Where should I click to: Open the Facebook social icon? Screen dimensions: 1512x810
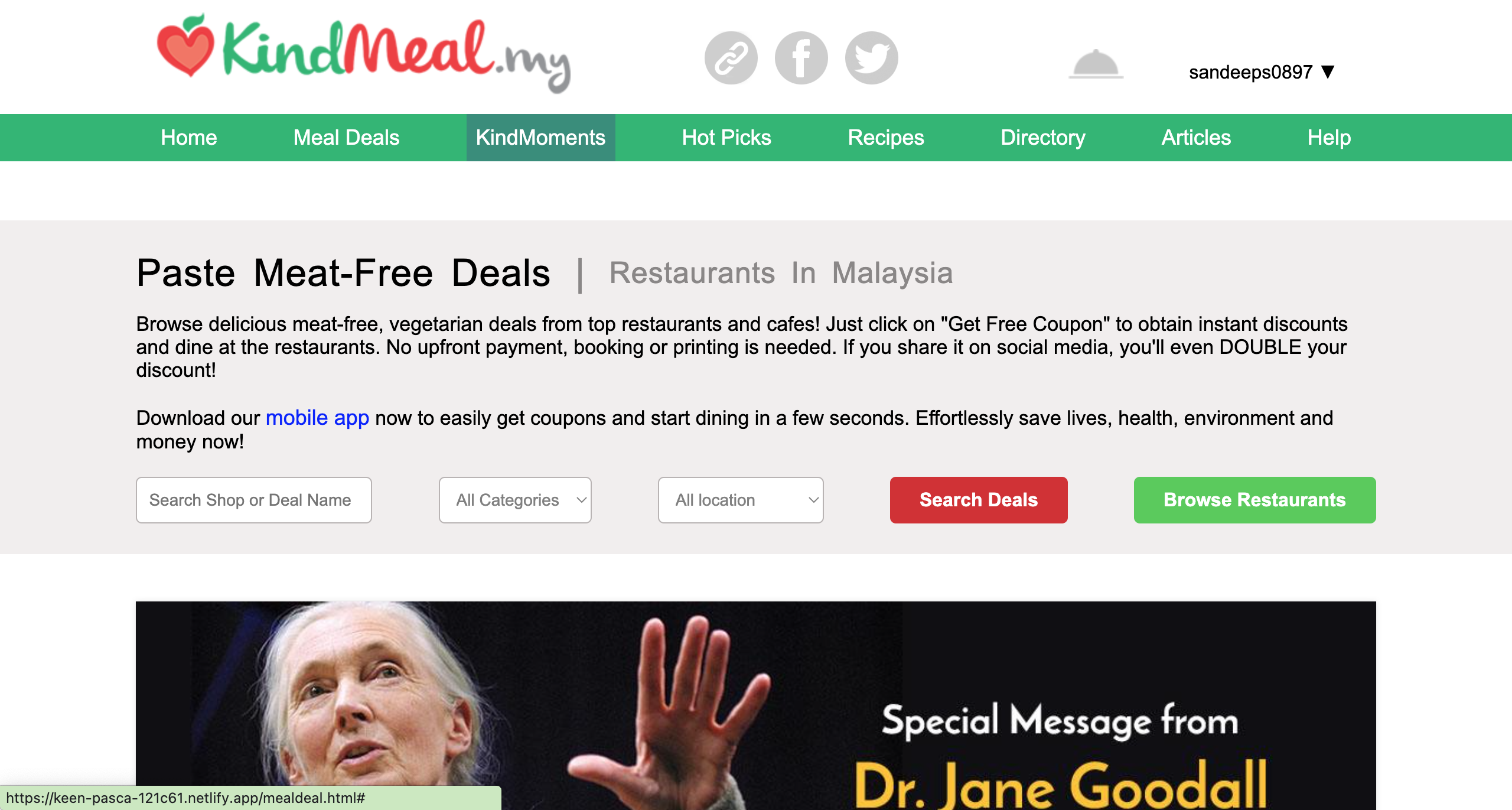pyautogui.click(x=801, y=58)
